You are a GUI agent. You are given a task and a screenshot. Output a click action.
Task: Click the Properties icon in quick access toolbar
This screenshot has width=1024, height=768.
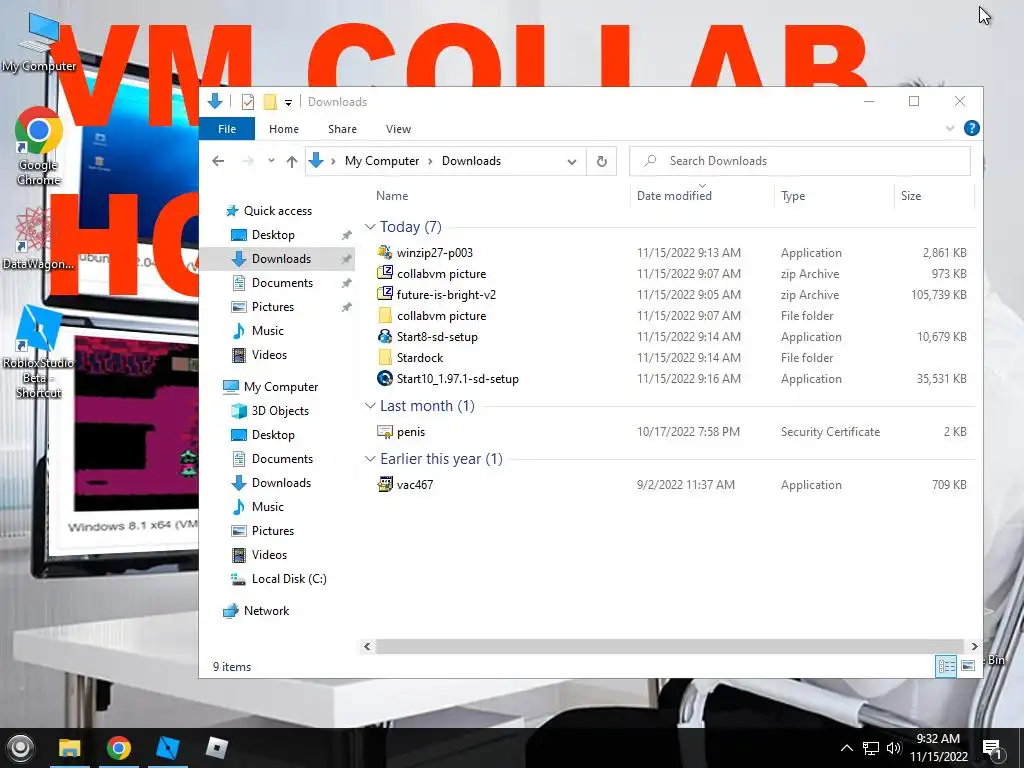coord(248,102)
